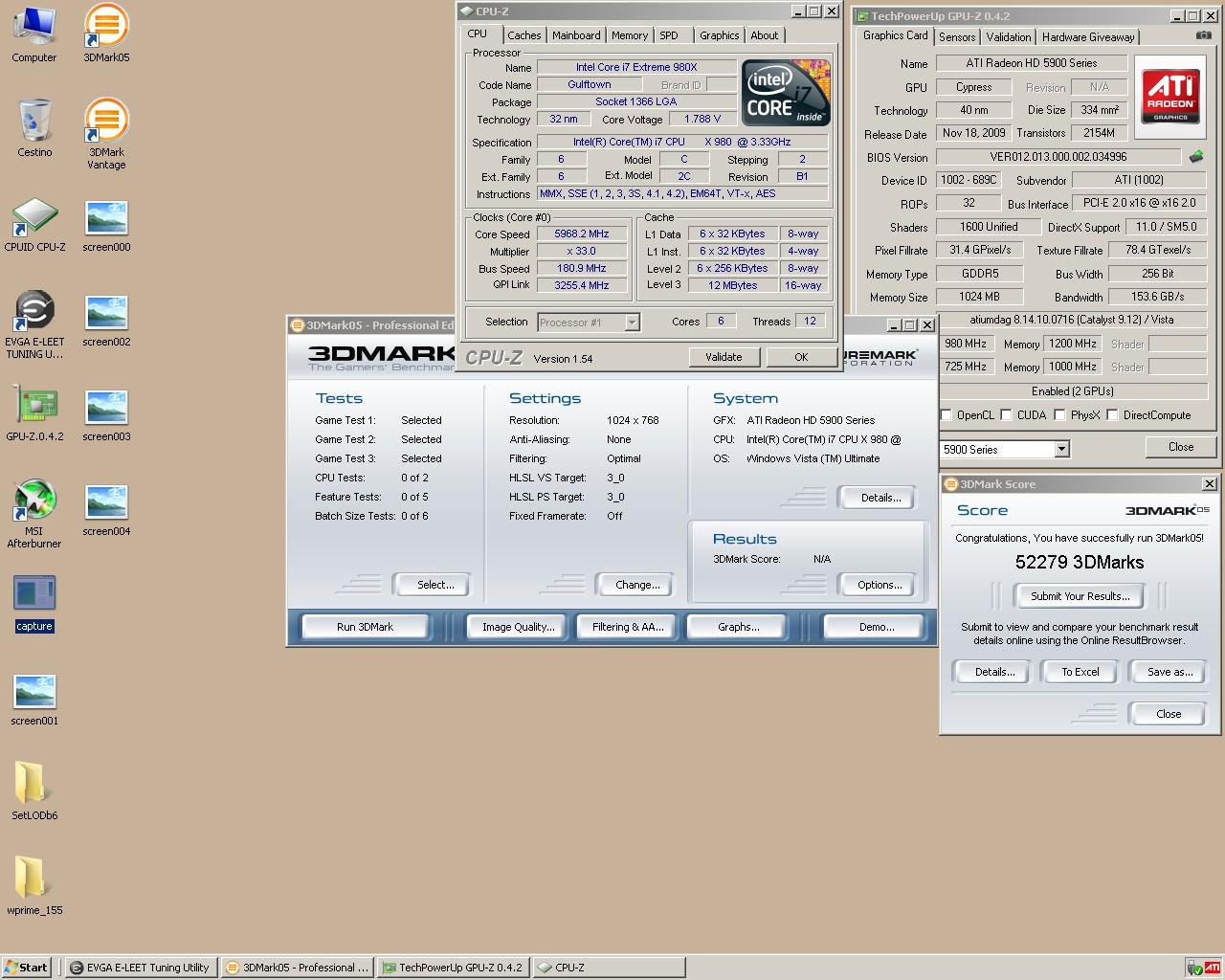The width and height of the screenshot is (1225, 980).
Task: Select the capture desktop icon
Action: pyautogui.click(x=34, y=602)
